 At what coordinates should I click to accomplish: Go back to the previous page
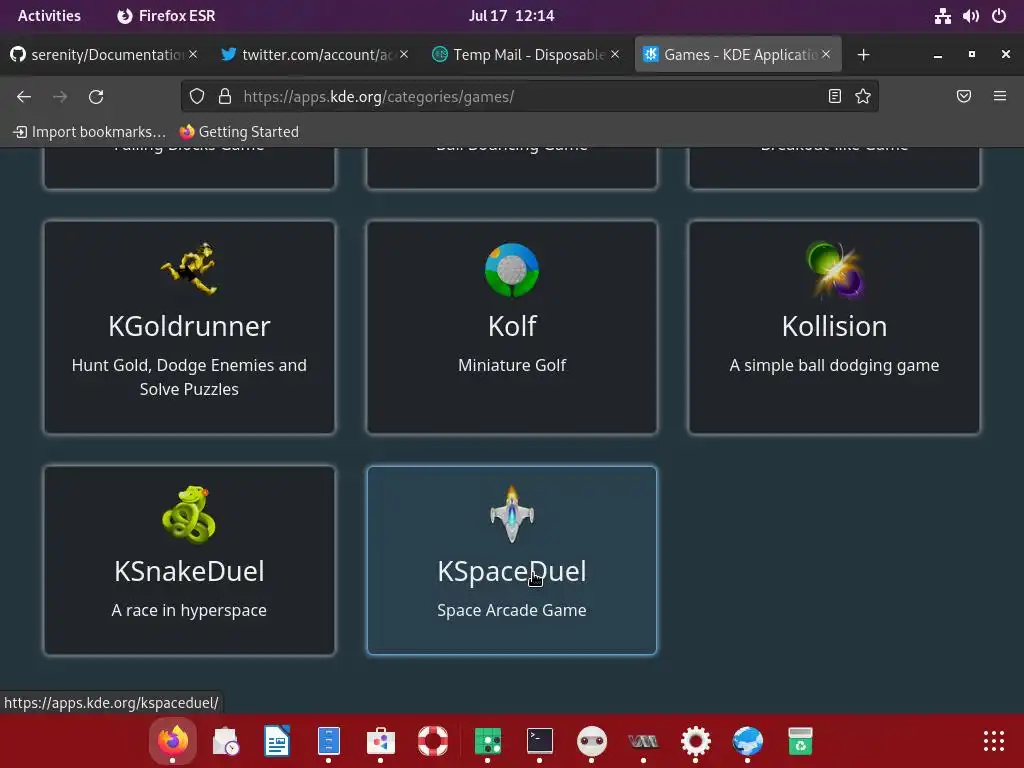(x=24, y=97)
